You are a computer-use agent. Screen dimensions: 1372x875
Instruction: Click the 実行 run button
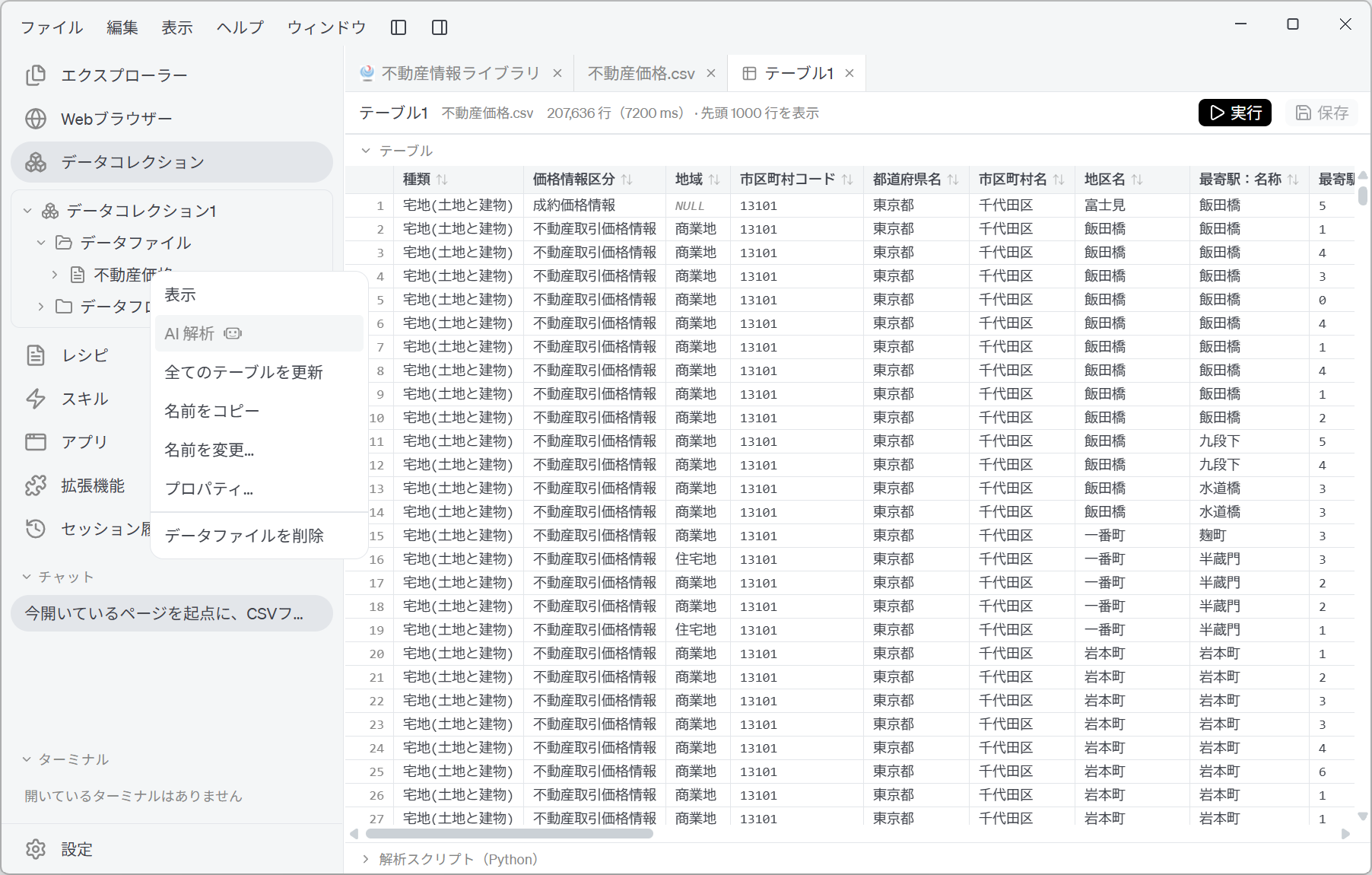click(x=1235, y=113)
